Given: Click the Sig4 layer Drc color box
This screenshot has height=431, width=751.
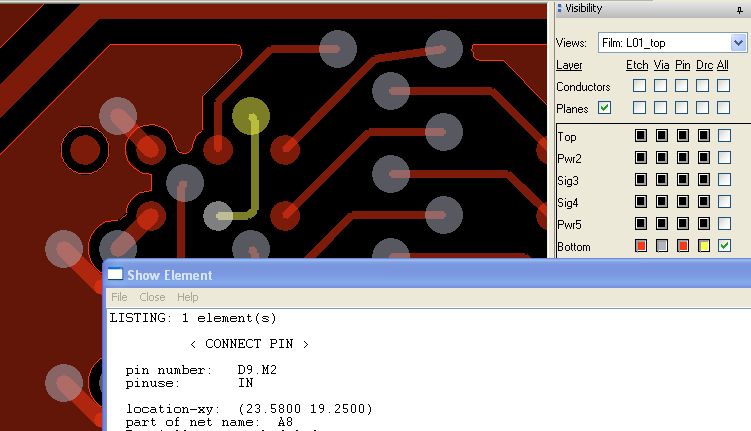Looking at the screenshot, I should pos(704,202).
